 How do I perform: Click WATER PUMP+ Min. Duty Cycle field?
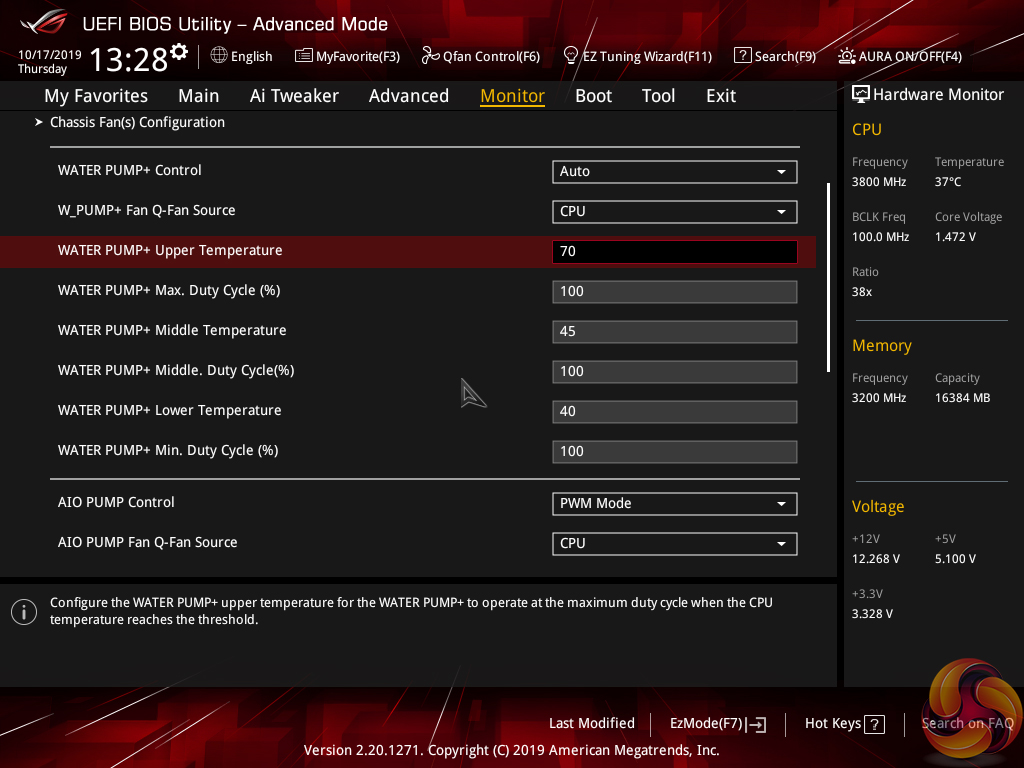tap(675, 451)
